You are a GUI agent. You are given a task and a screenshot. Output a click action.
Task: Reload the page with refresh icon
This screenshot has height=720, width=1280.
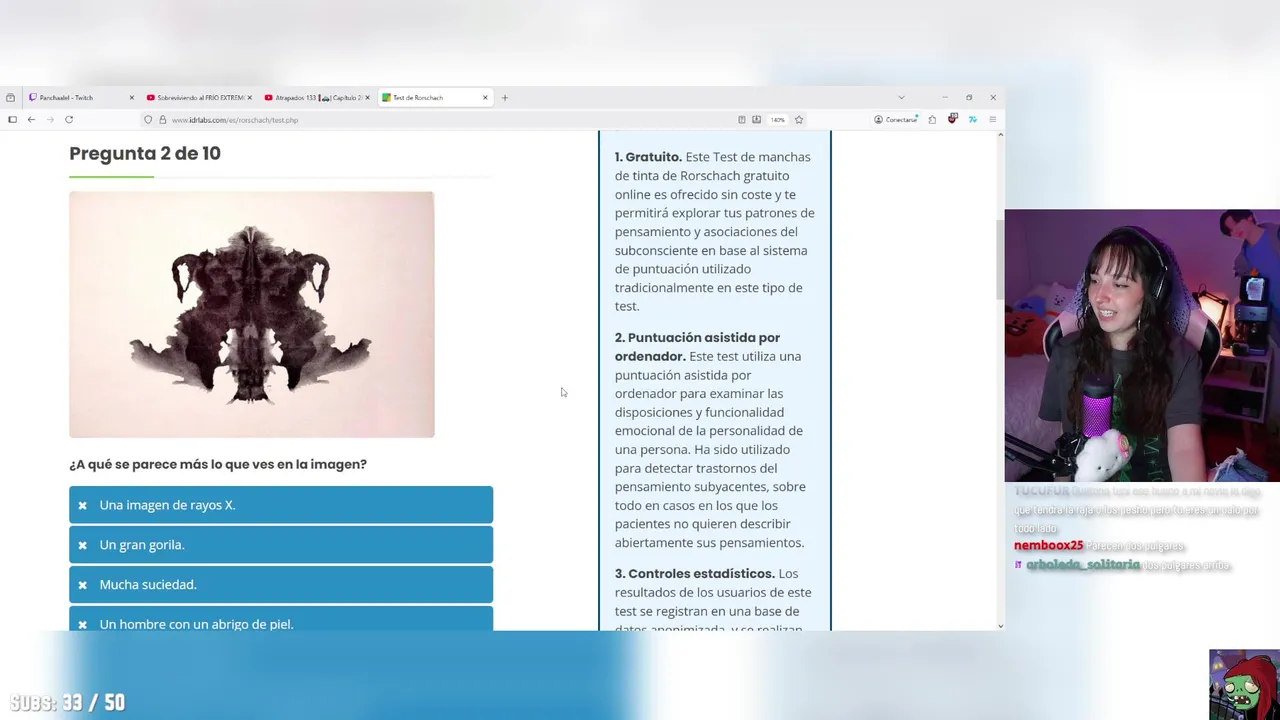pos(69,120)
